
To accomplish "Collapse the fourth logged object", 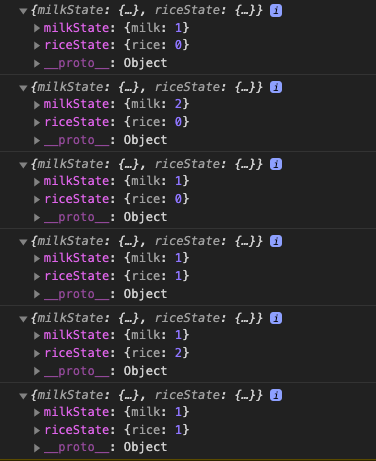I will pyautogui.click(x=23, y=242).
